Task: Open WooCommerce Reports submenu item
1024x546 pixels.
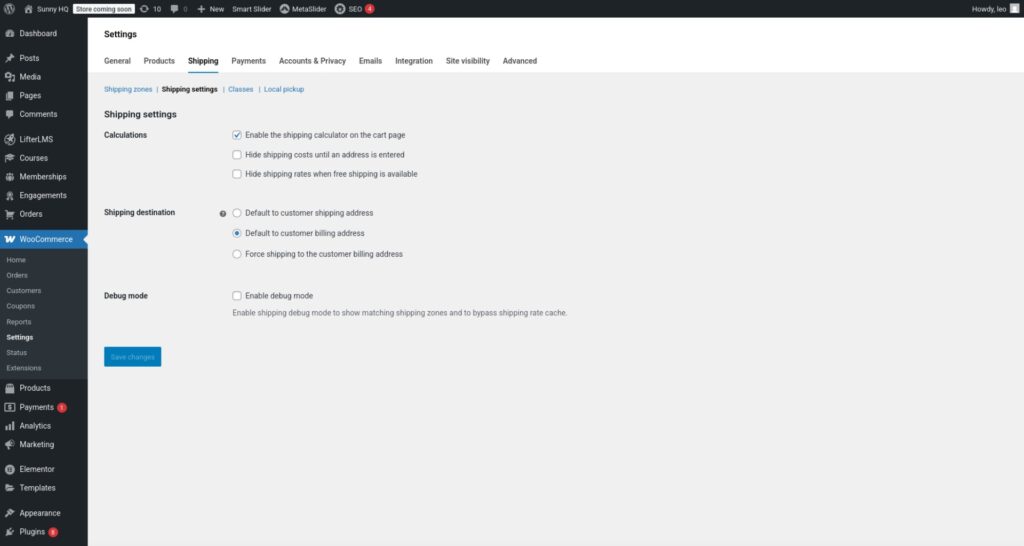Action: [x=19, y=322]
